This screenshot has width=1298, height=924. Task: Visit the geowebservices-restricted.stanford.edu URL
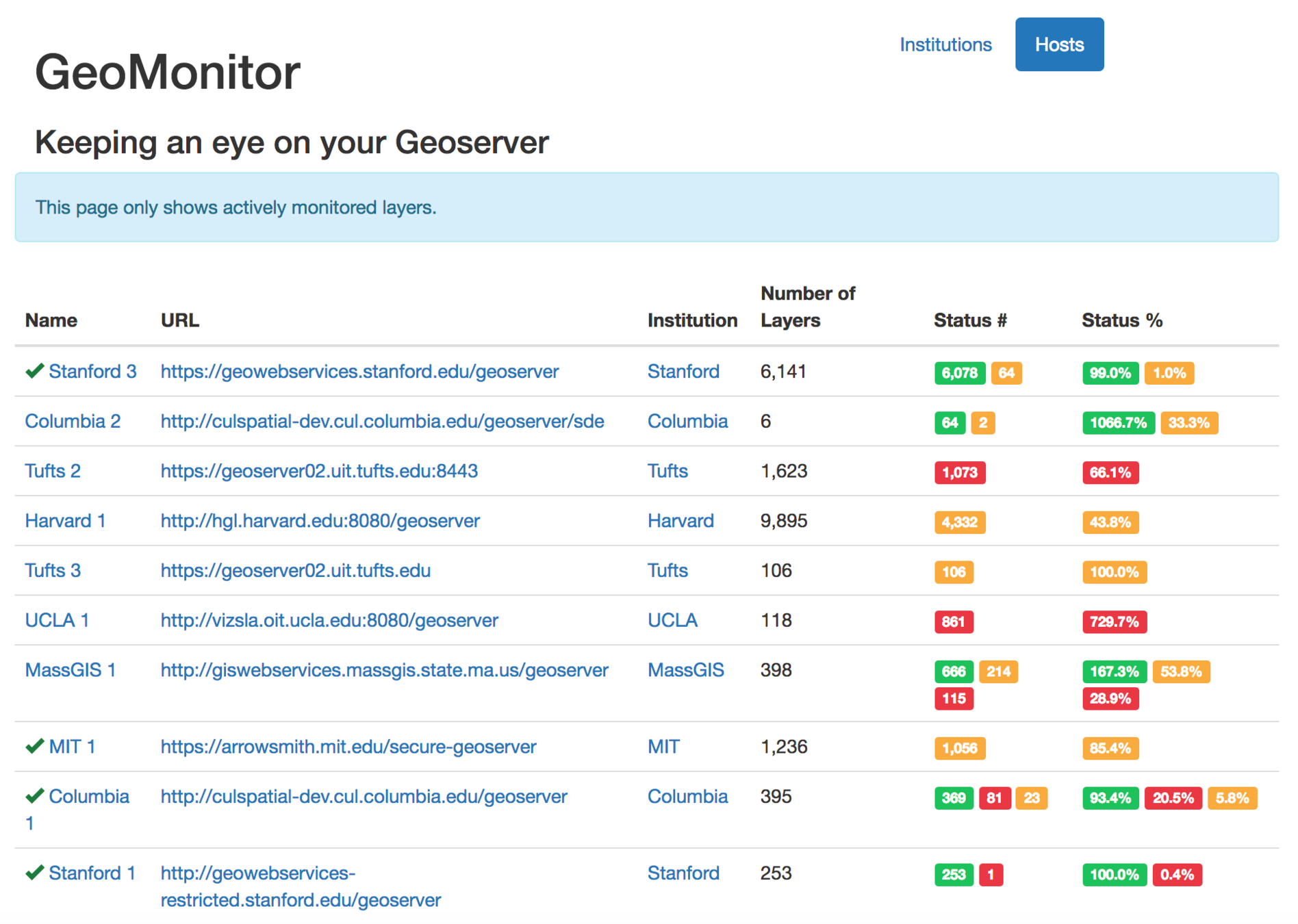(301, 887)
